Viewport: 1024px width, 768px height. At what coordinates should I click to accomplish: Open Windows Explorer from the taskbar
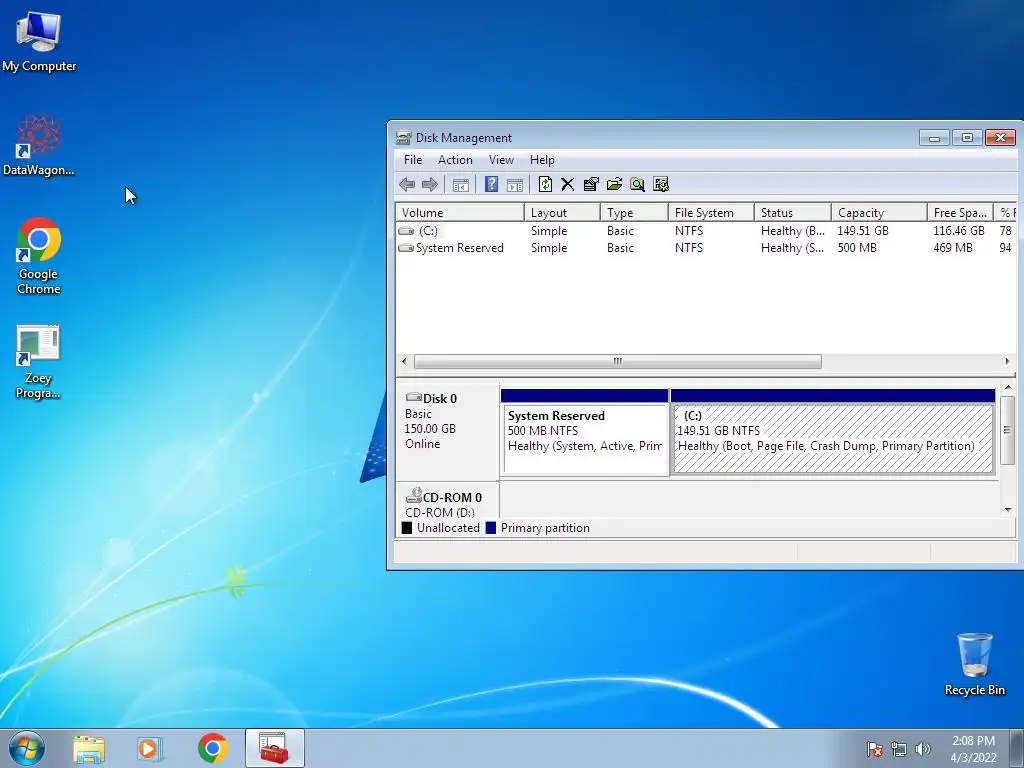point(89,749)
